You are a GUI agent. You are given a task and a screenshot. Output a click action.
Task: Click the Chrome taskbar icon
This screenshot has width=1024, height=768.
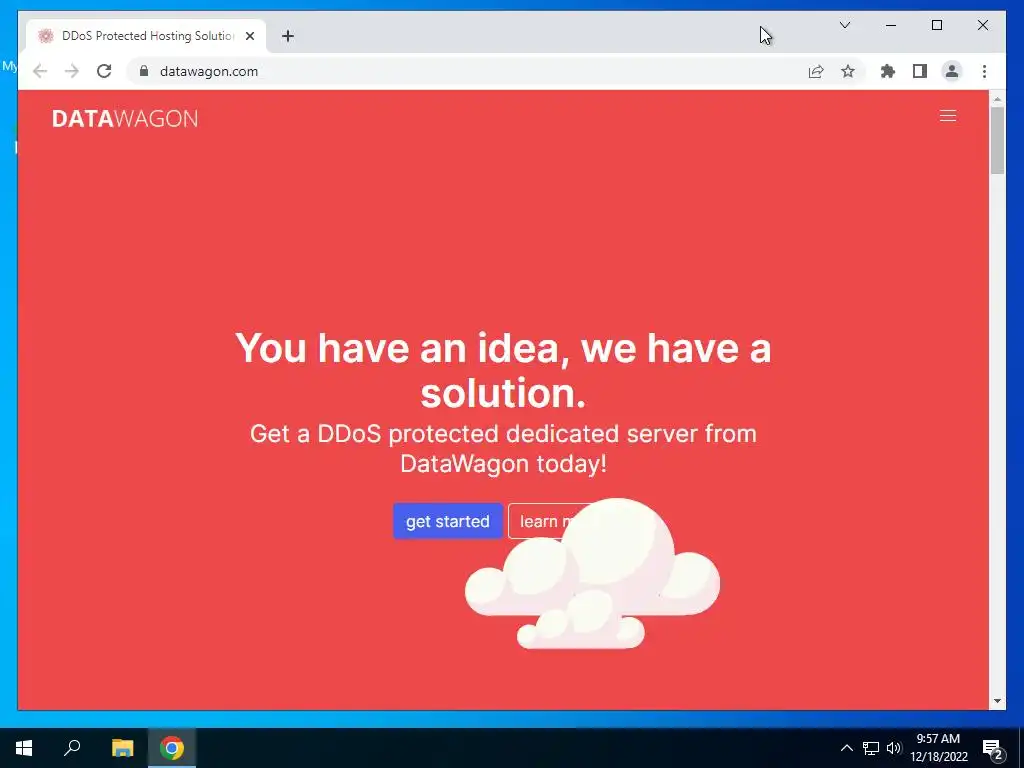coord(172,748)
